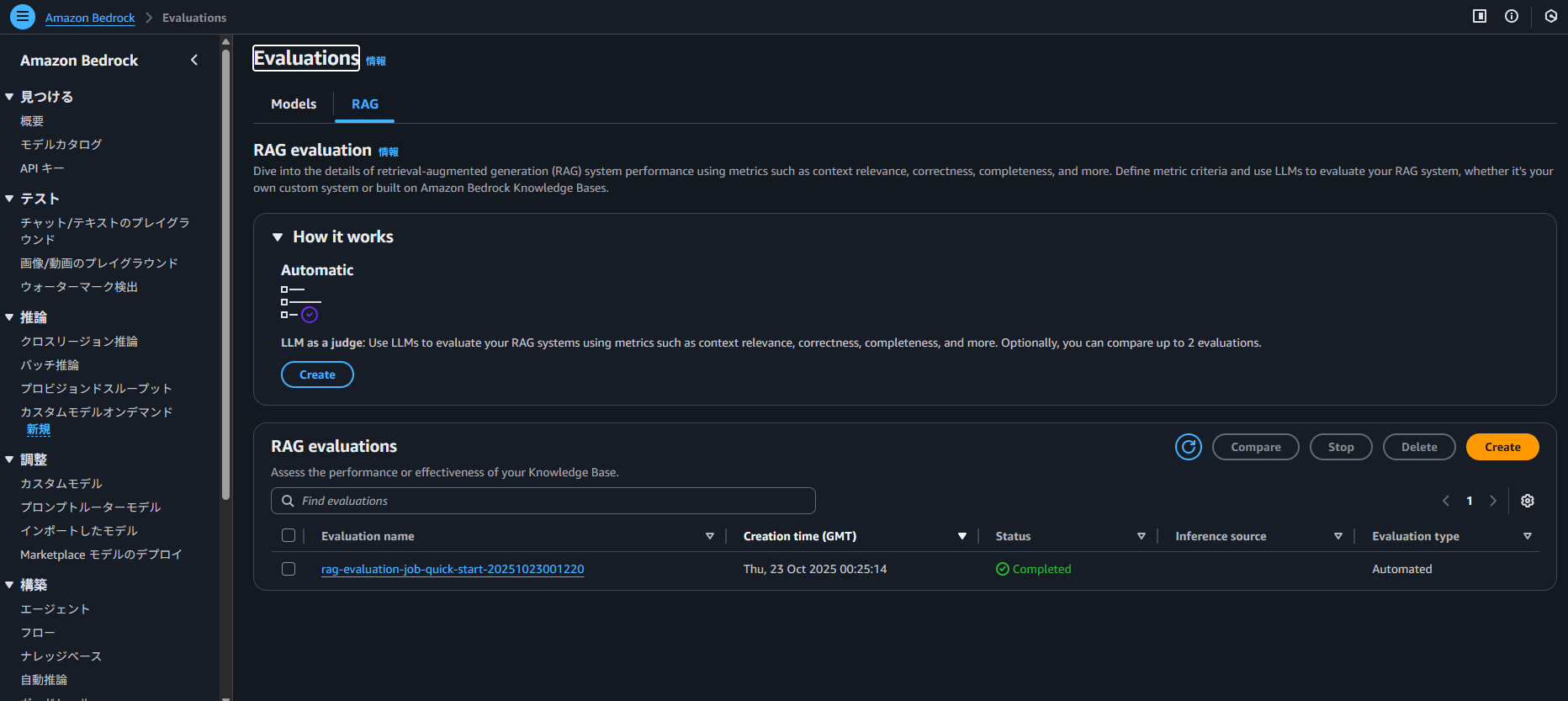Focus the Find evaluations search field
1568x701 pixels.
(555, 501)
